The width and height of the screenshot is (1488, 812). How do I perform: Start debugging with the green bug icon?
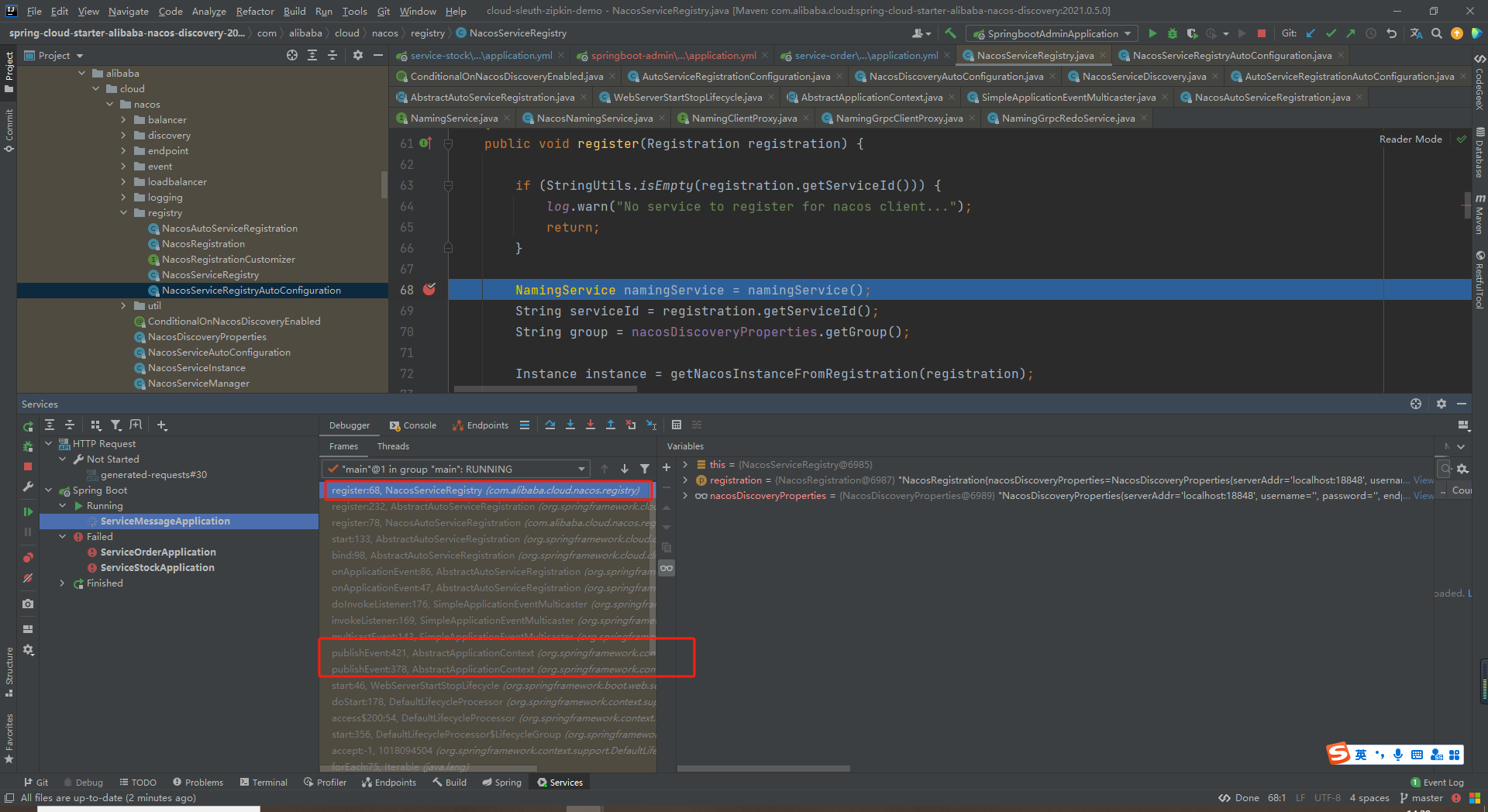pos(1173,33)
